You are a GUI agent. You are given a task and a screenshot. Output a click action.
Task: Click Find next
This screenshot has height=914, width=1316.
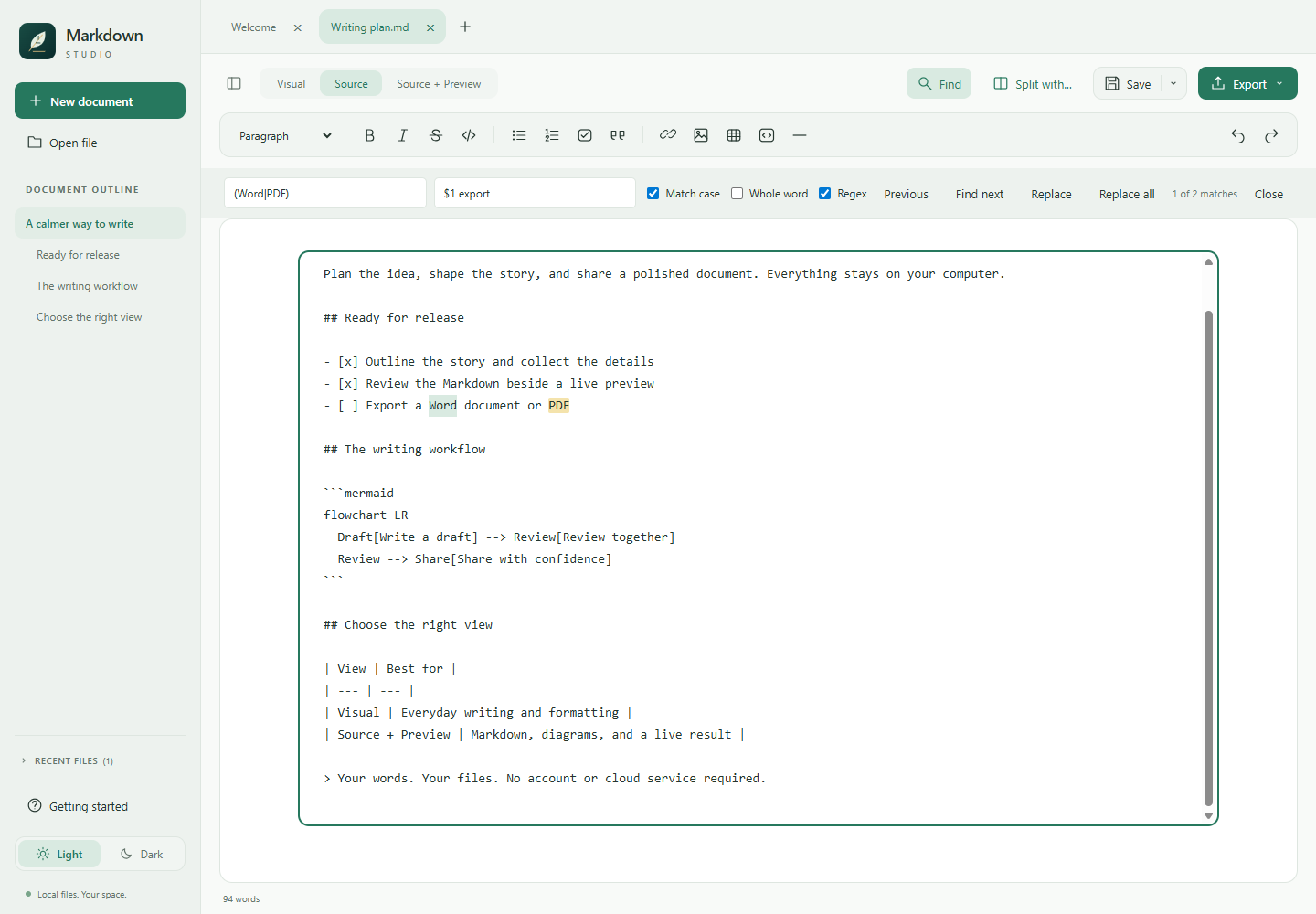pos(980,194)
